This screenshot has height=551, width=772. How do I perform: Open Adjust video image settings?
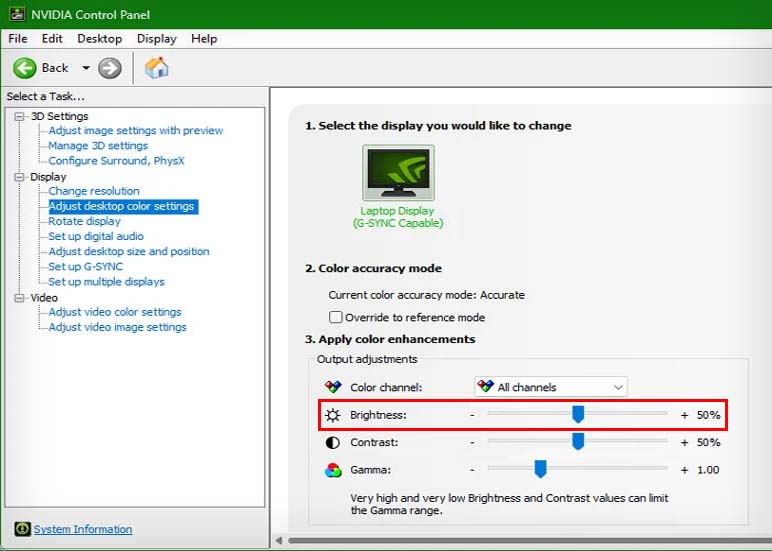[117, 327]
